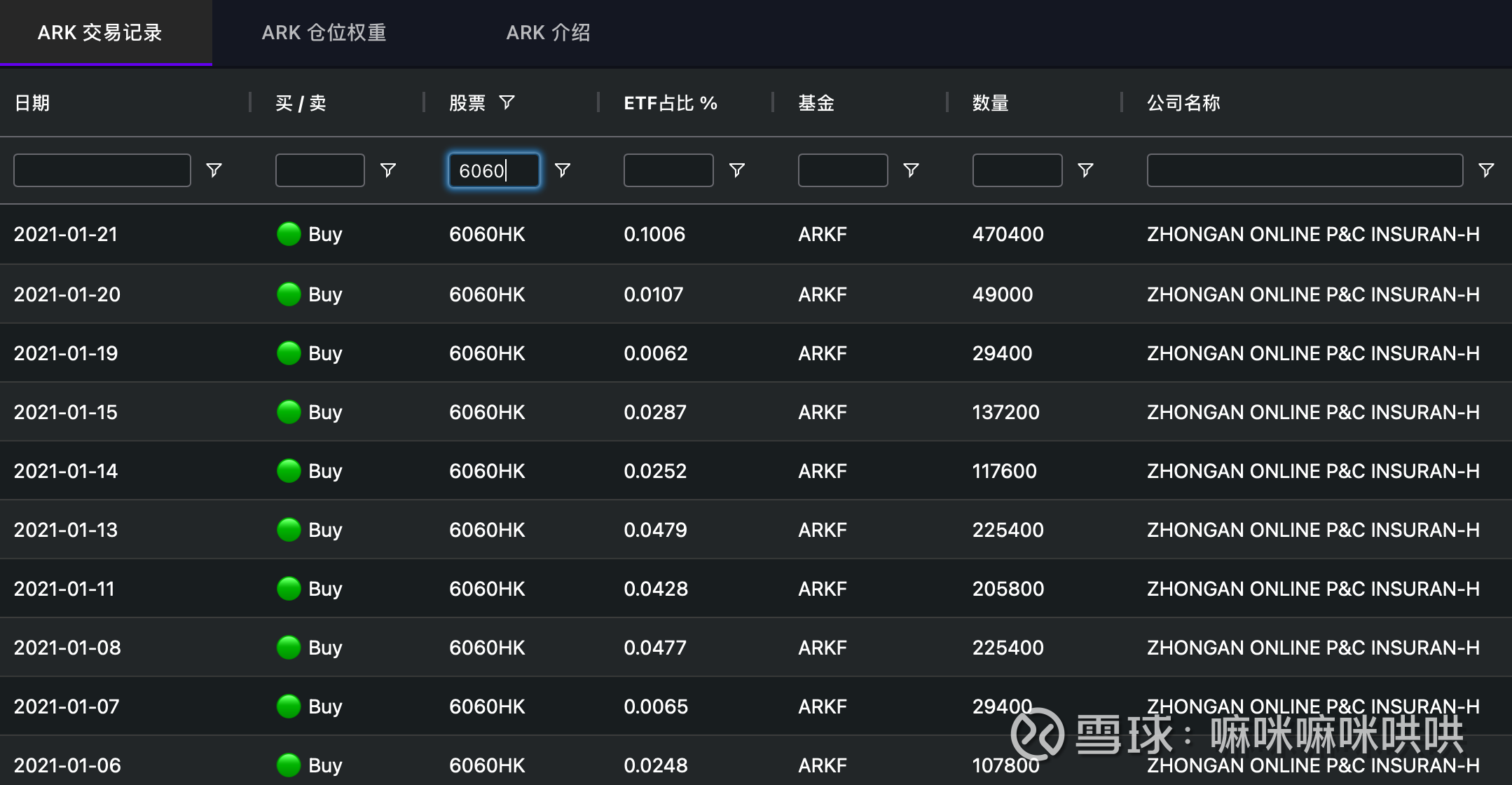Focus the 日期 filter input field
The height and width of the screenshot is (785, 1512).
pos(102,170)
